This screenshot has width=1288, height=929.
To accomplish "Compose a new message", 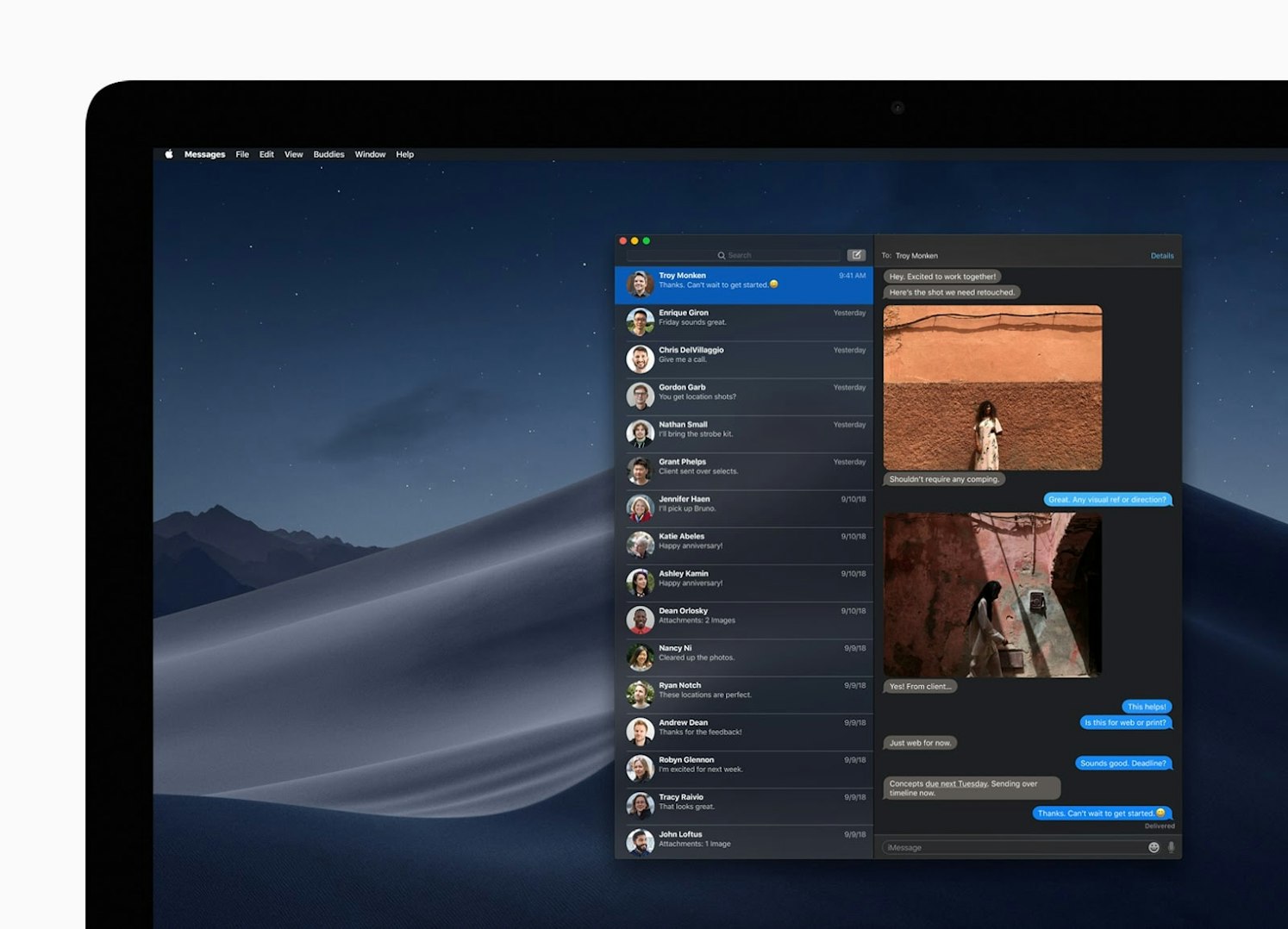I will point(856,255).
